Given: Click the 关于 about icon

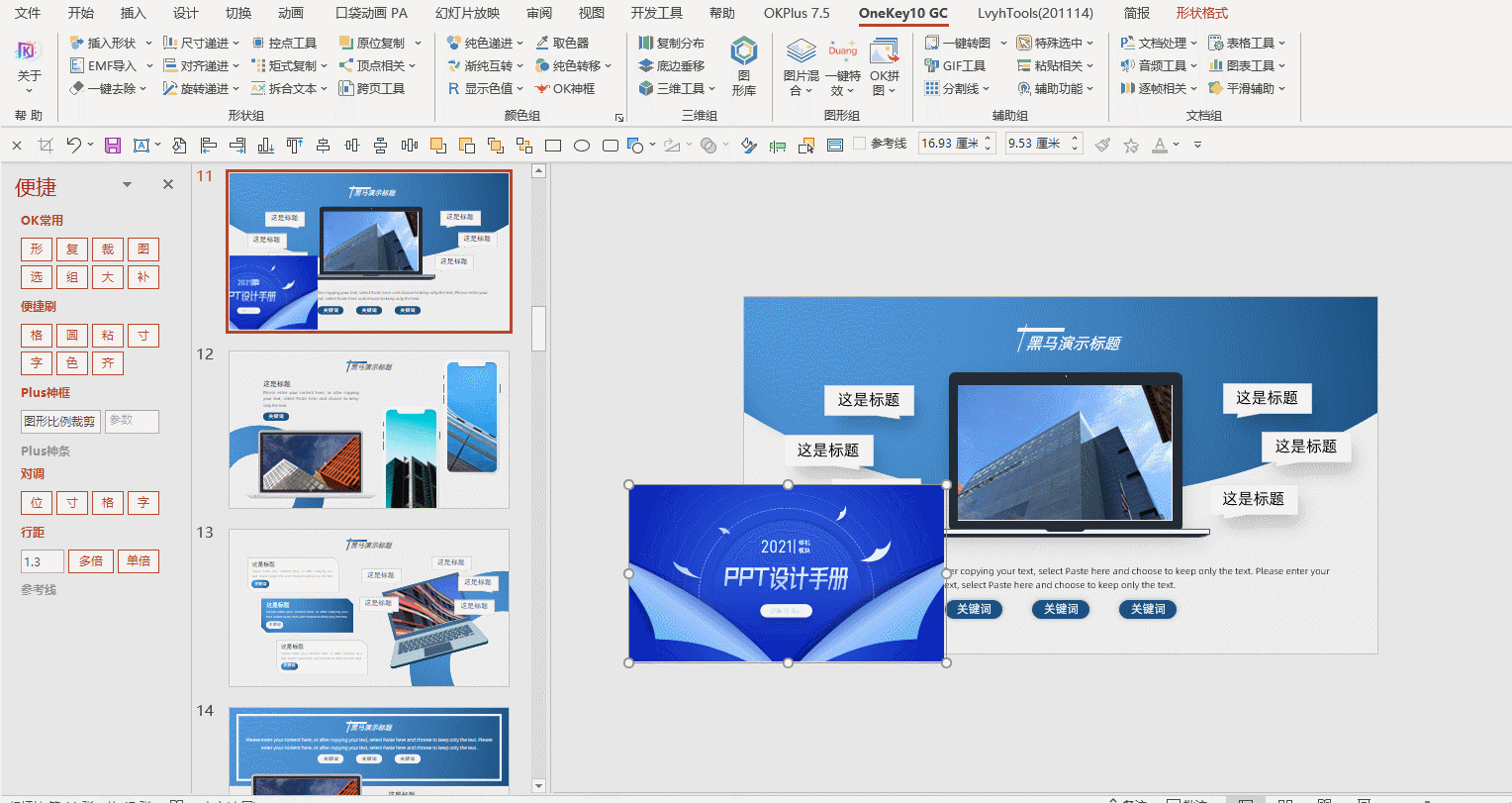Looking at the screenshot, I should (x=29, y=65).
